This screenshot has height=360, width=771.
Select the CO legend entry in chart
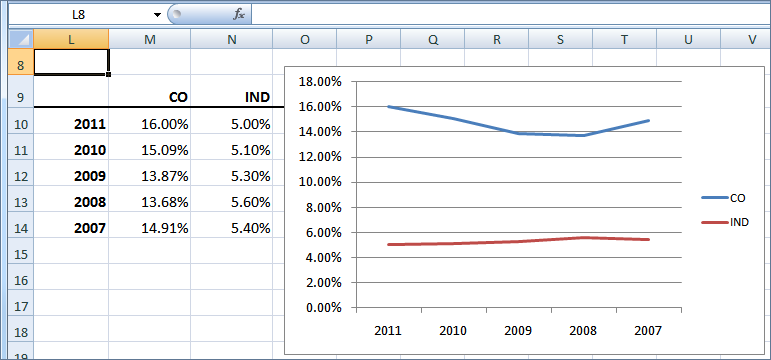pos(723,198)
